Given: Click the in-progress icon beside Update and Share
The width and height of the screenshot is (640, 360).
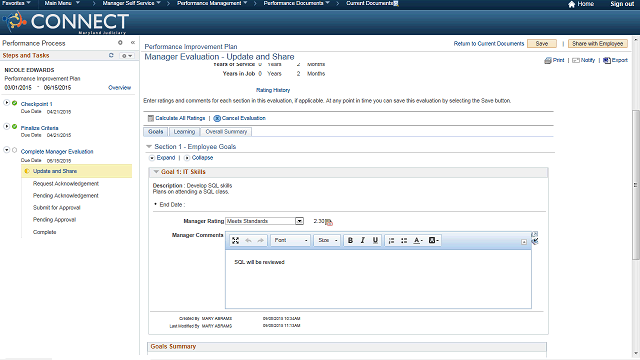Looking at the screenshot, I should 27,171.
